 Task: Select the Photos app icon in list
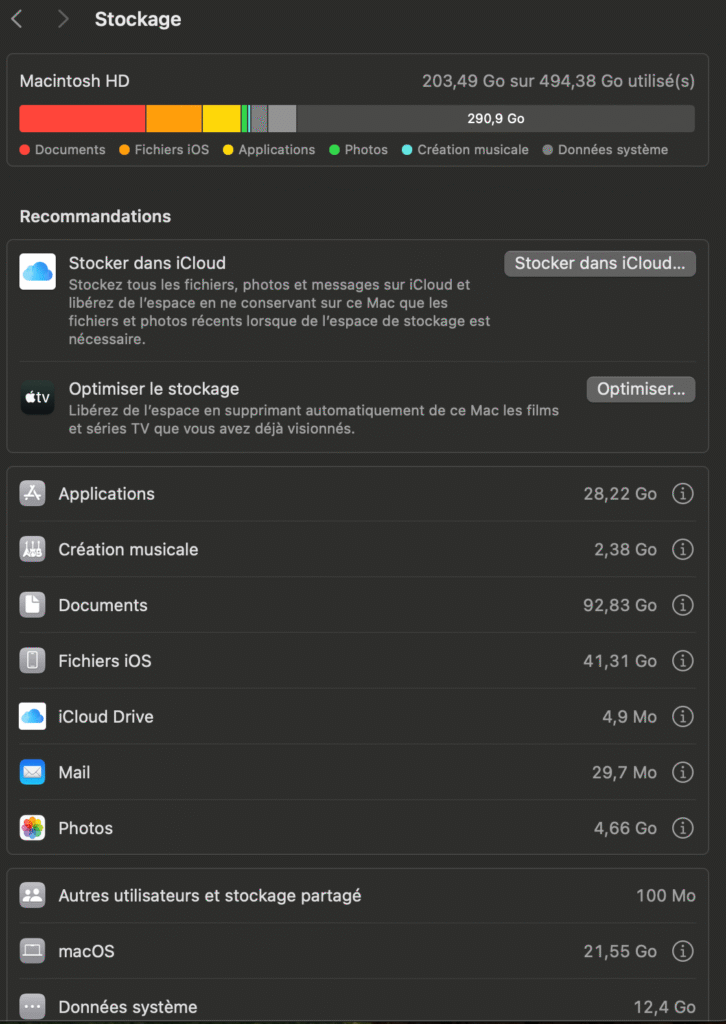coord(32,828)
